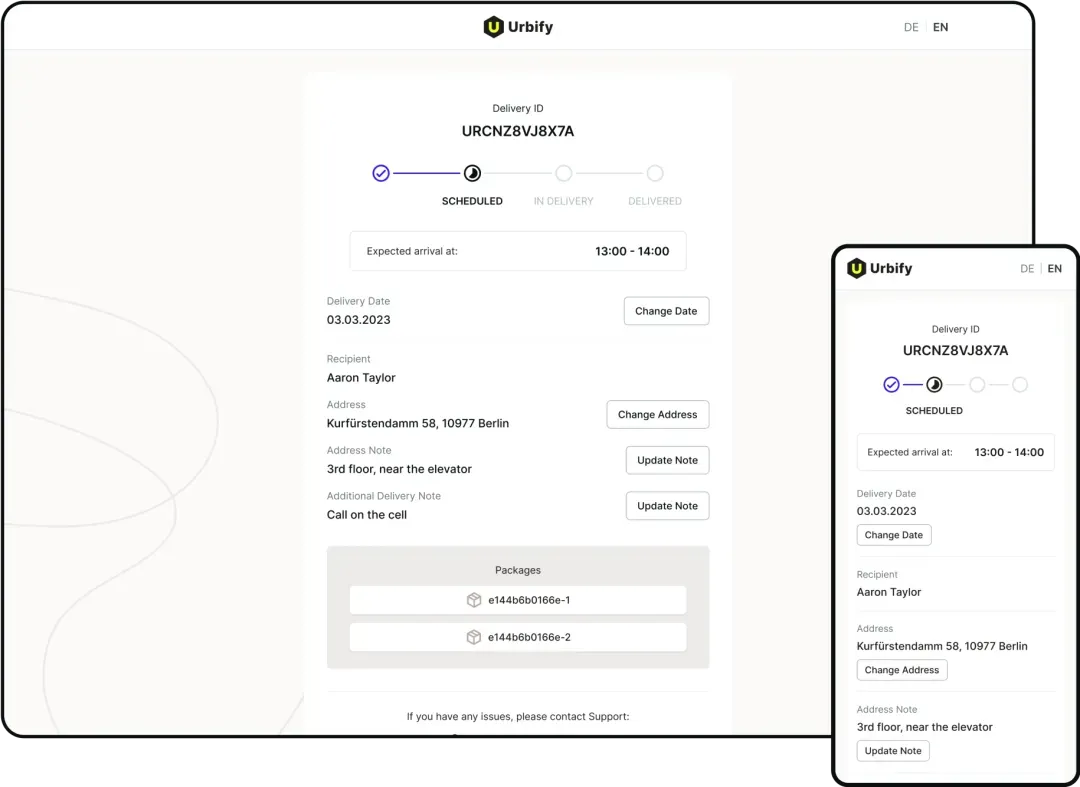Viewport: 1080px width, 787px height.
Task: Update the Address Note in desktop view
Action: 667,460
